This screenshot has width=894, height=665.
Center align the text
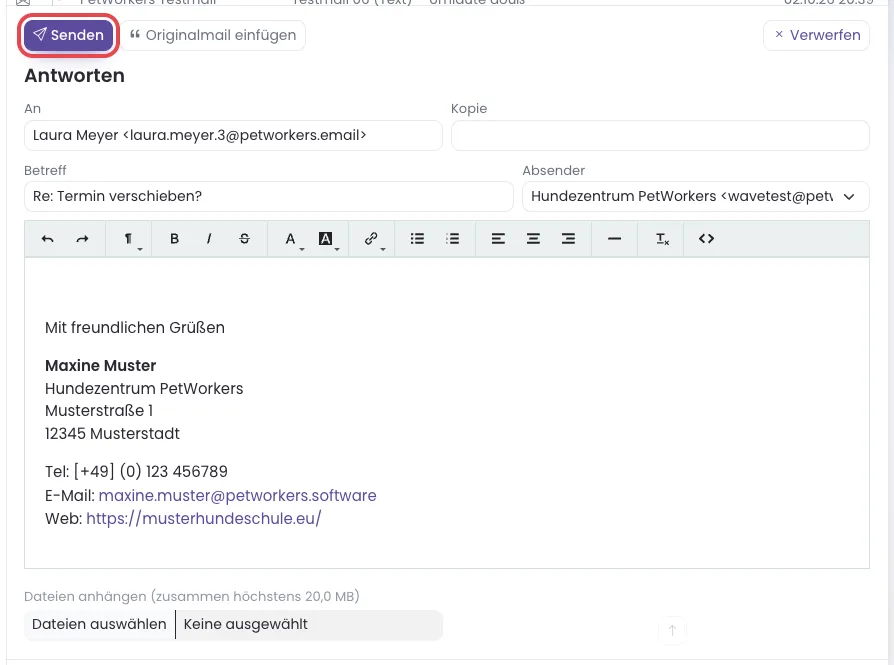[x=533, y=239]
